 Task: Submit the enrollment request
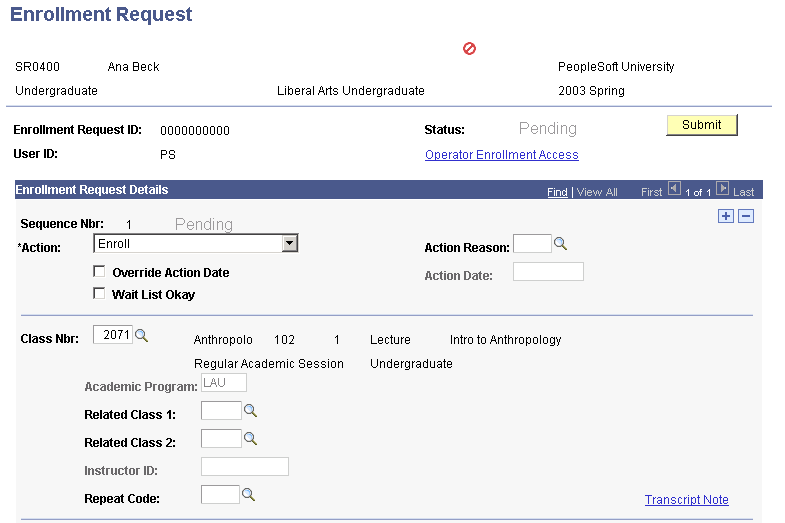[x=702, y=125]
